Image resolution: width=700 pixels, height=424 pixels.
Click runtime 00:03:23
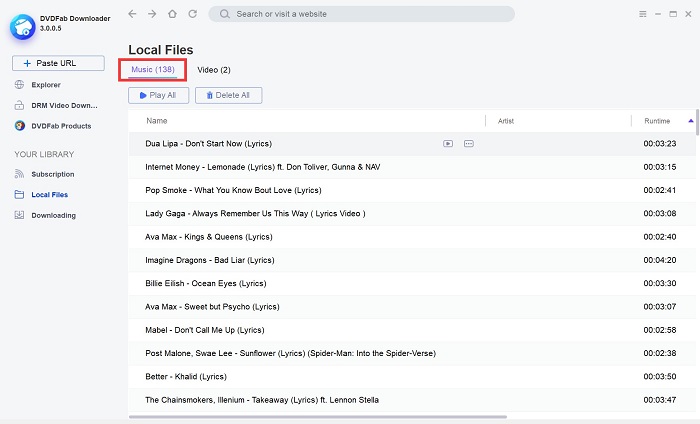point(660,144)
